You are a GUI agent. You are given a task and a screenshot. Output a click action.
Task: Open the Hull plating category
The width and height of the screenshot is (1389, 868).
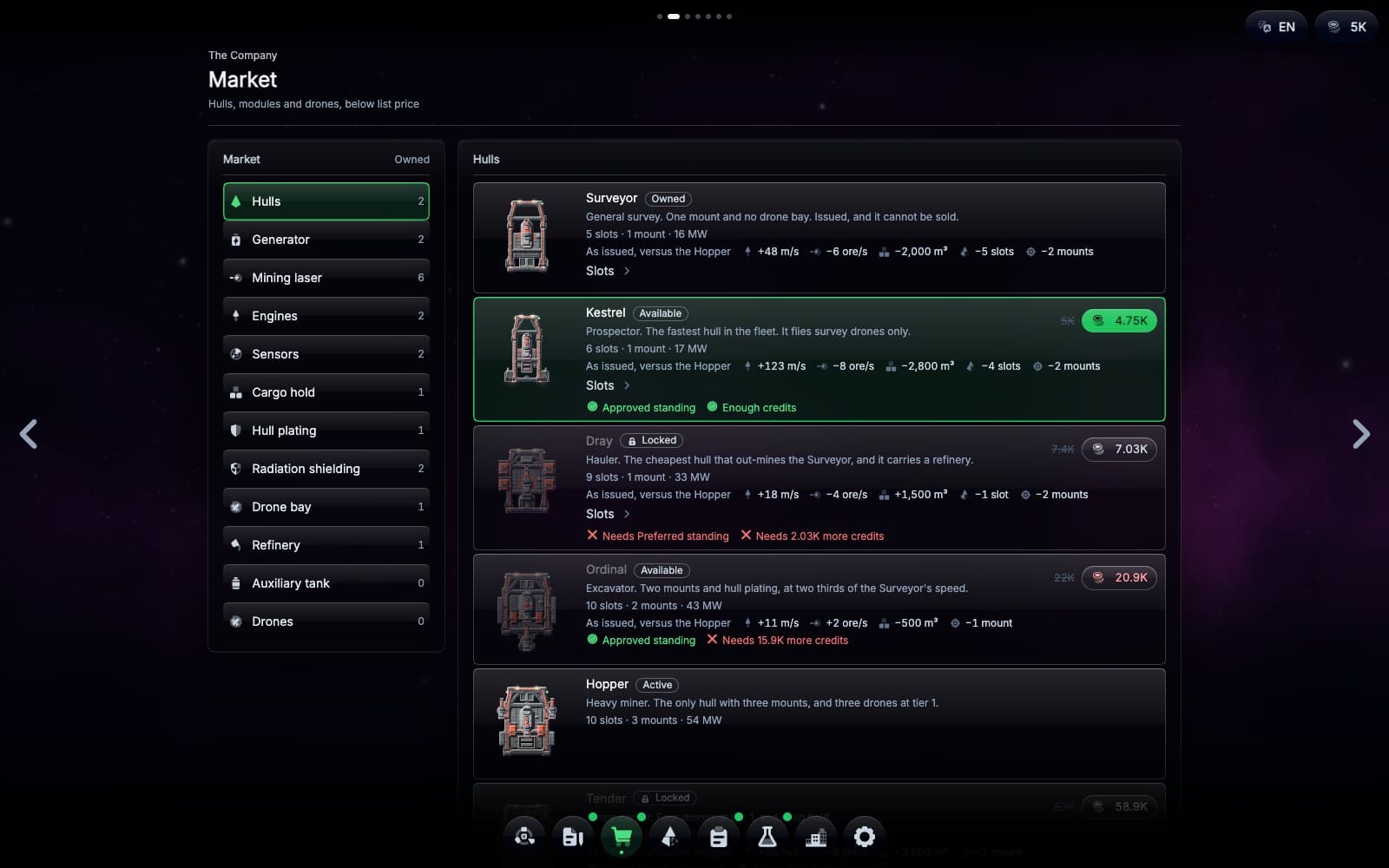tap(326, 431)
